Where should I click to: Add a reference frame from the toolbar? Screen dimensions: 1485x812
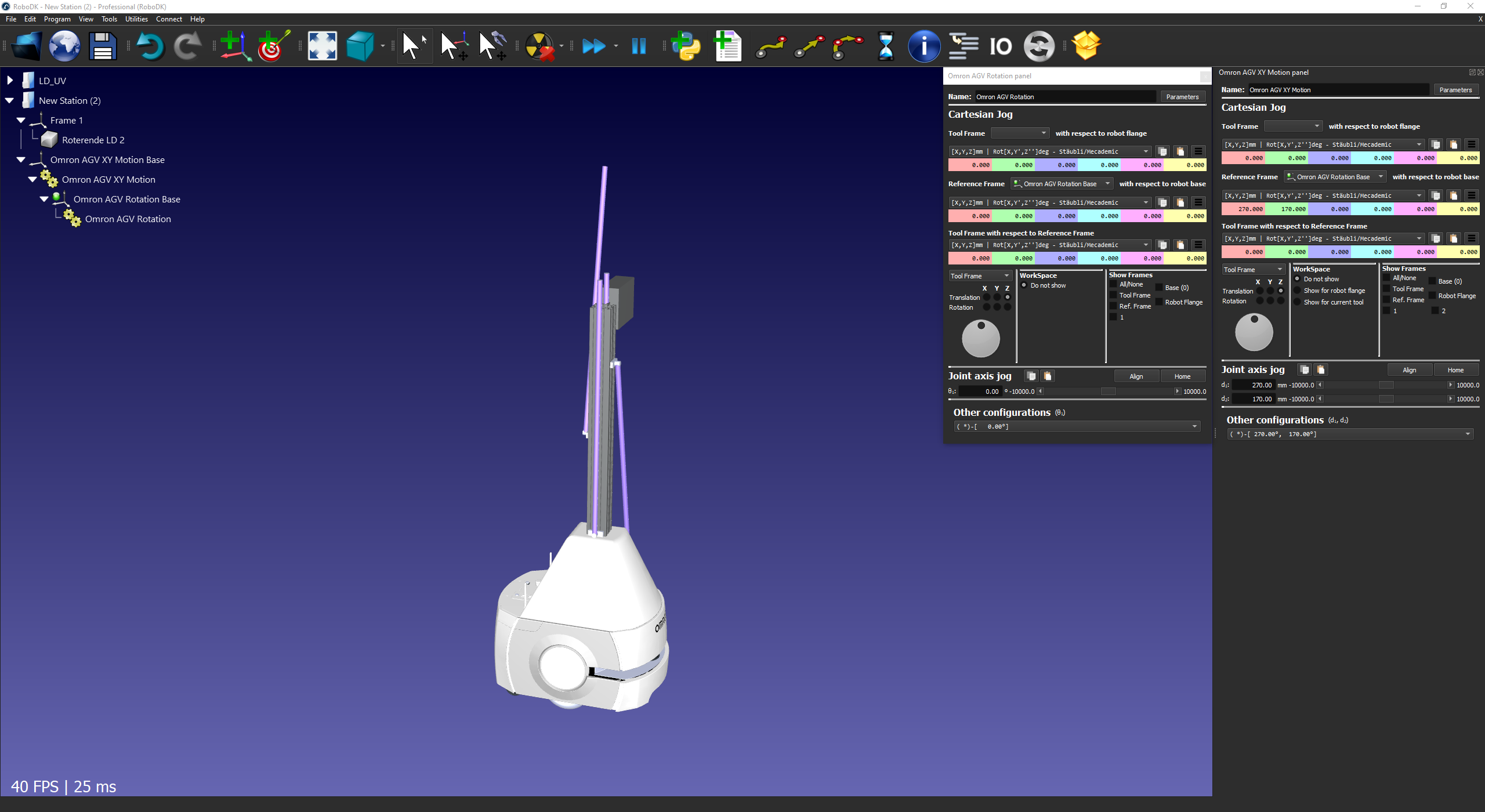(x=235, y=46)
